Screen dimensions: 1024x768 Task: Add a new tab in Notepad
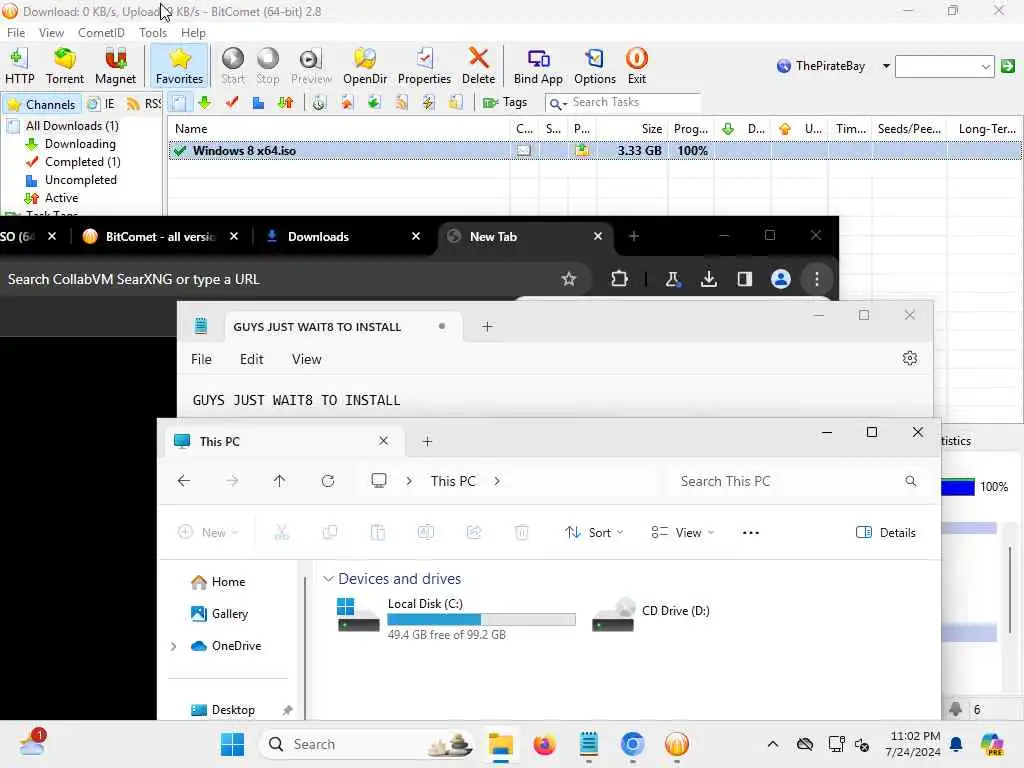point(487,327)
